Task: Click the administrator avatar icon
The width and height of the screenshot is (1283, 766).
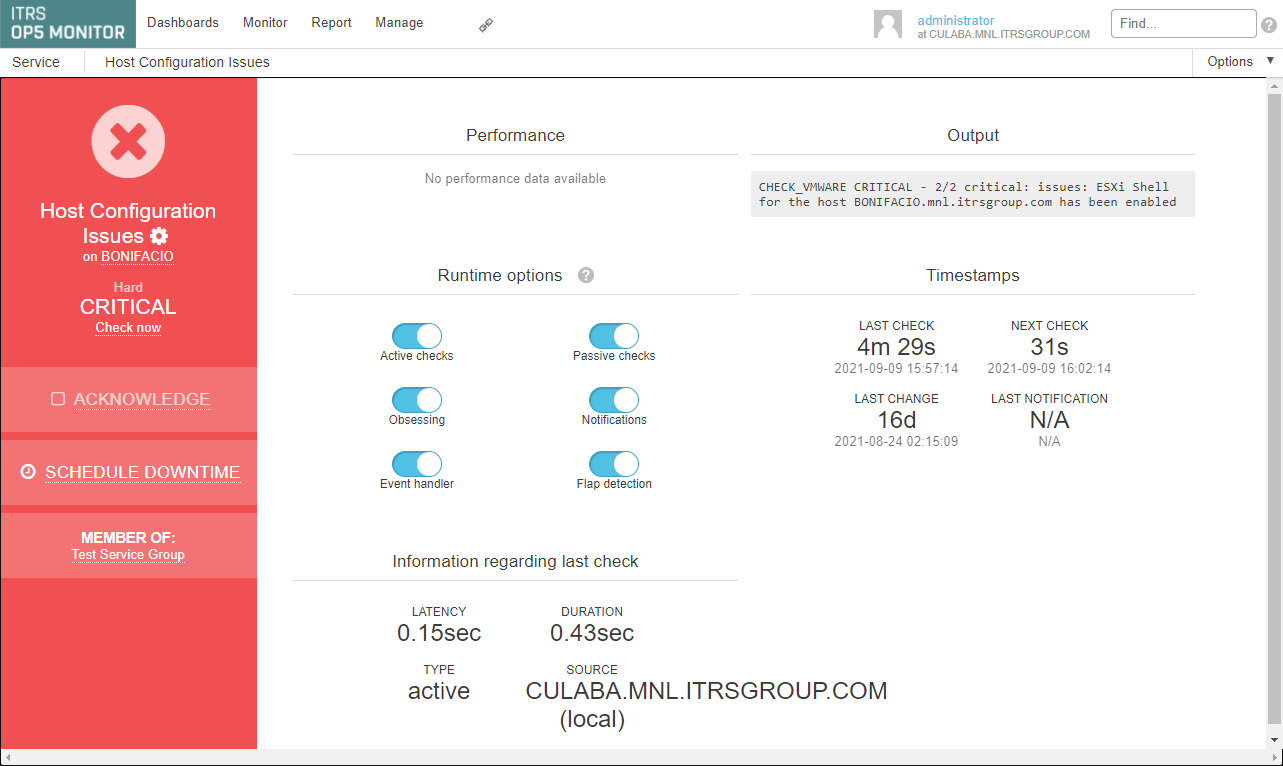Action: [888, 24]
